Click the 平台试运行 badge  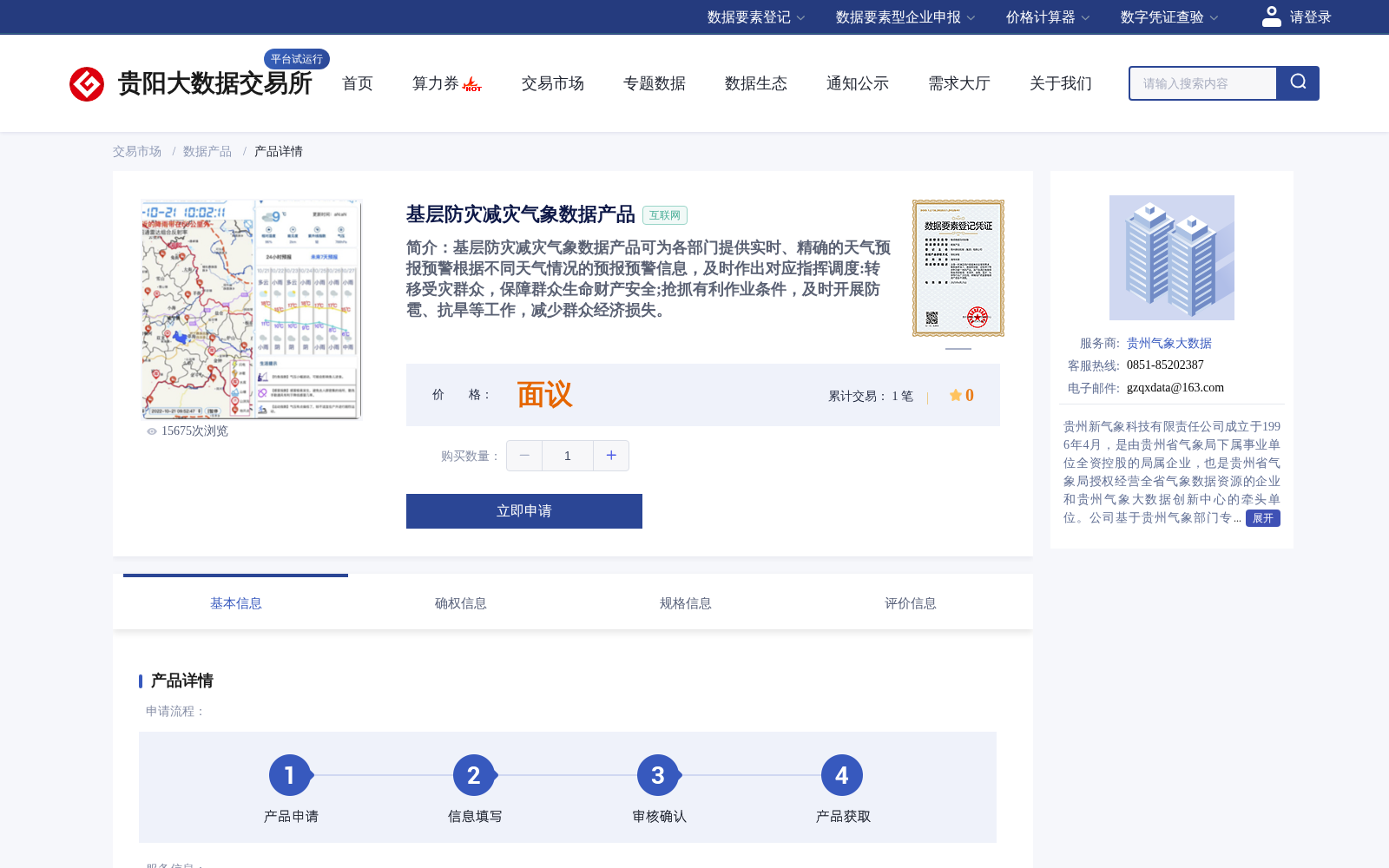click(x=297, y=59)
